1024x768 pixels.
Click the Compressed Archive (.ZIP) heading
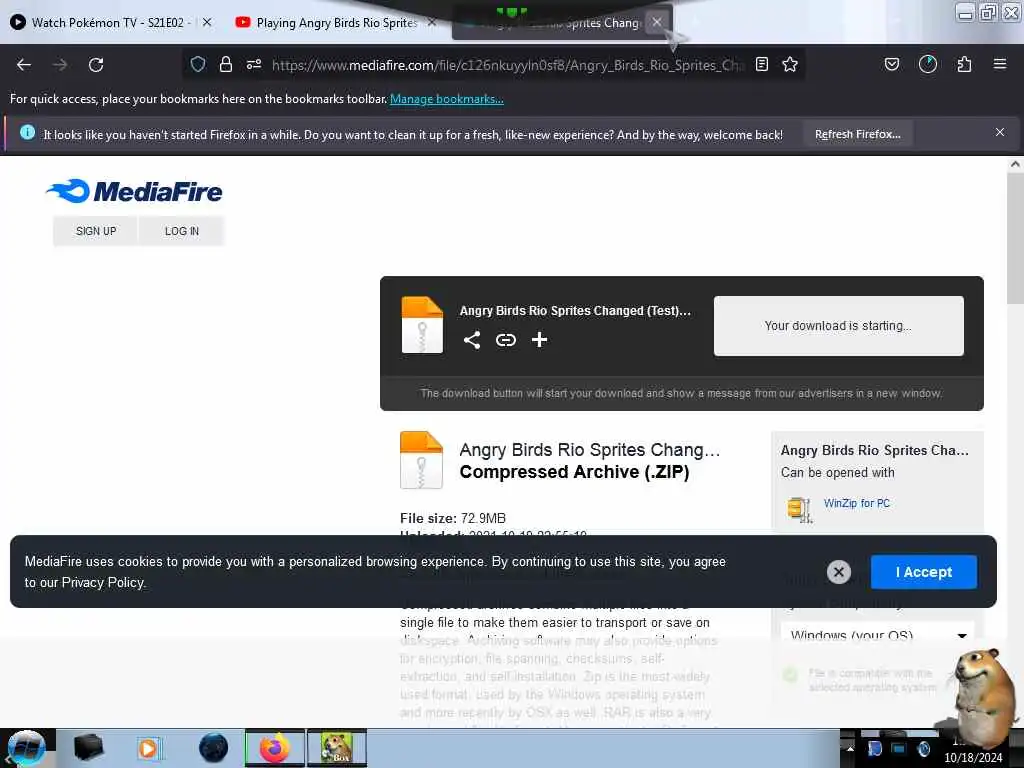pyautogui.click(x=574, y=472)
